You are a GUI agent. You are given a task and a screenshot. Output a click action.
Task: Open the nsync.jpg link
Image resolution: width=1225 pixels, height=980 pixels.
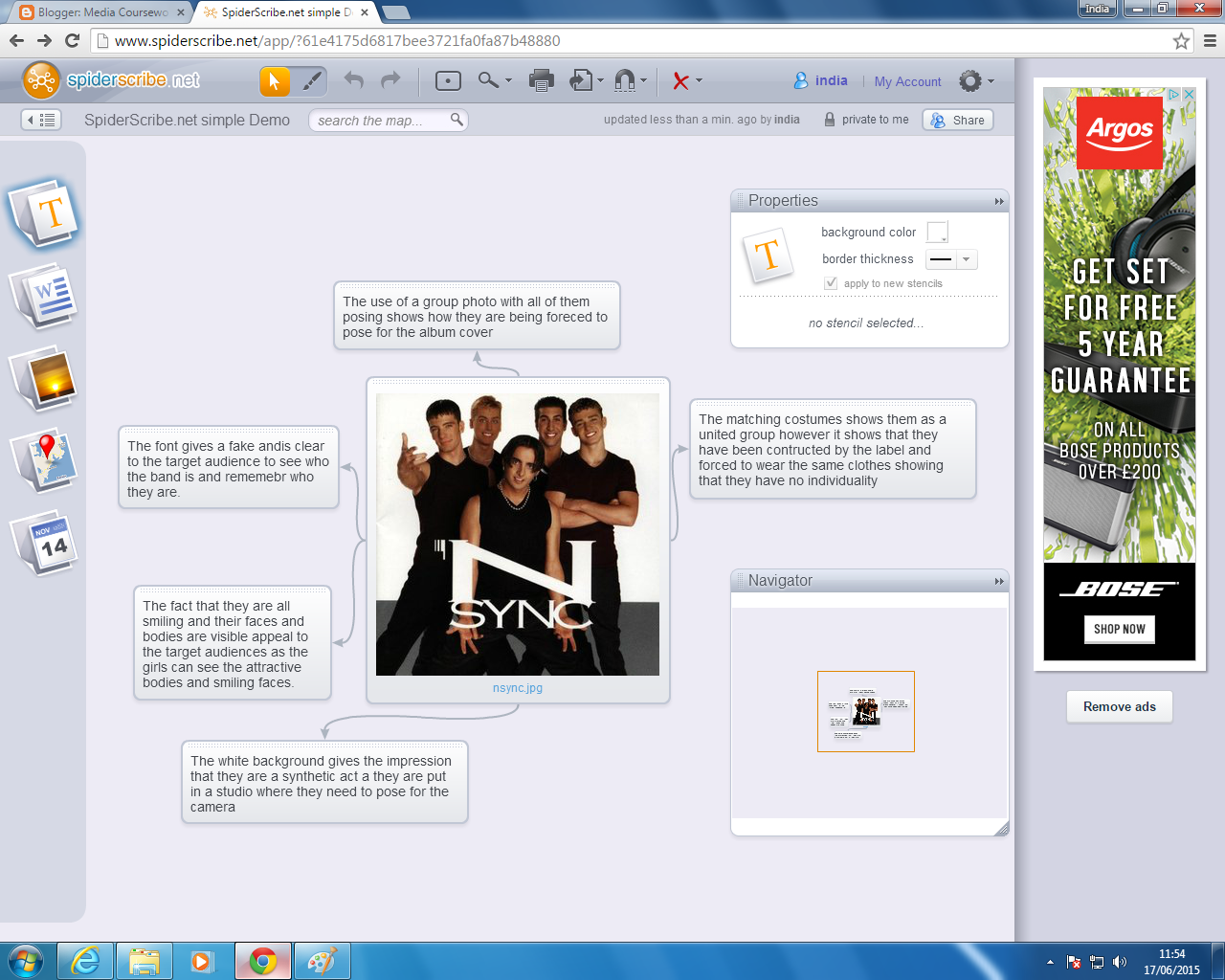click(x=518, y=688)
